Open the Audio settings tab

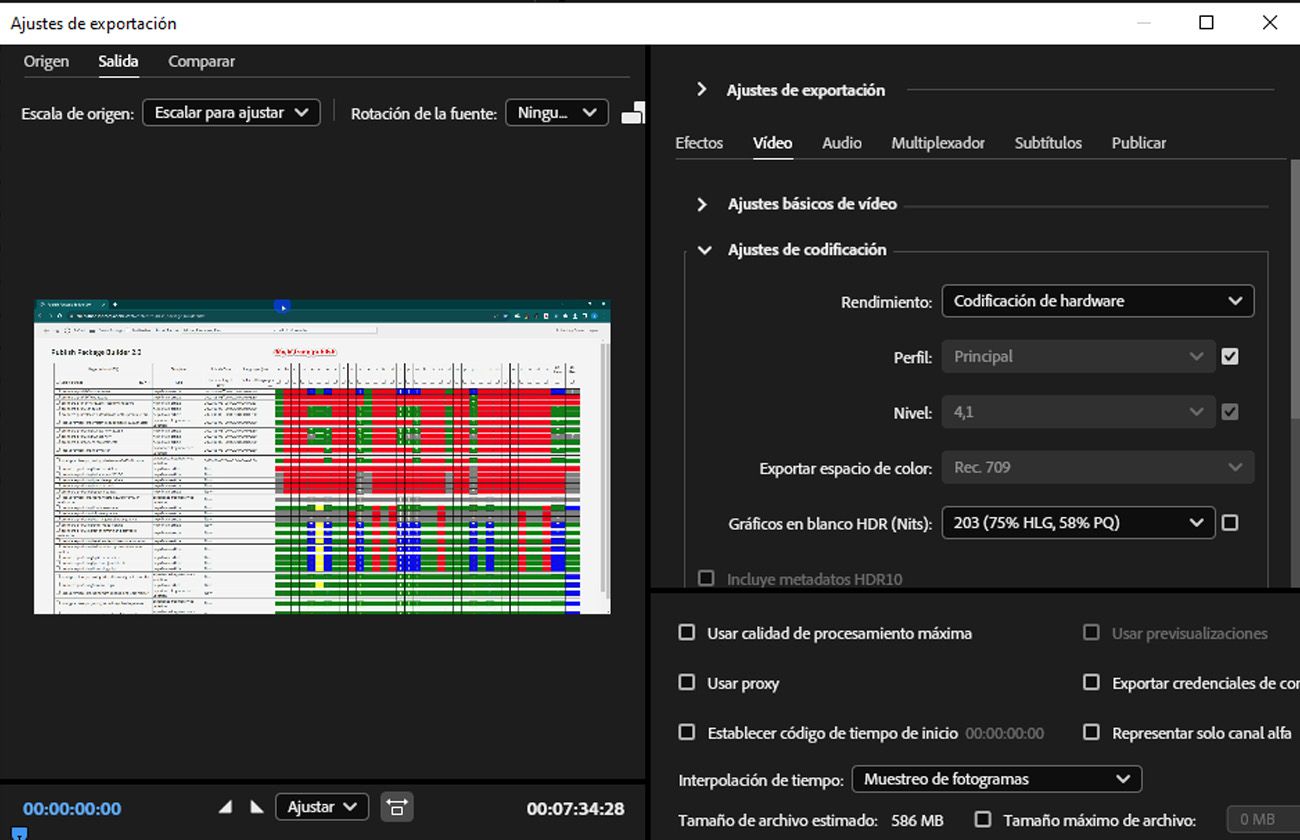pyautogui.click(x=841, y=143)
